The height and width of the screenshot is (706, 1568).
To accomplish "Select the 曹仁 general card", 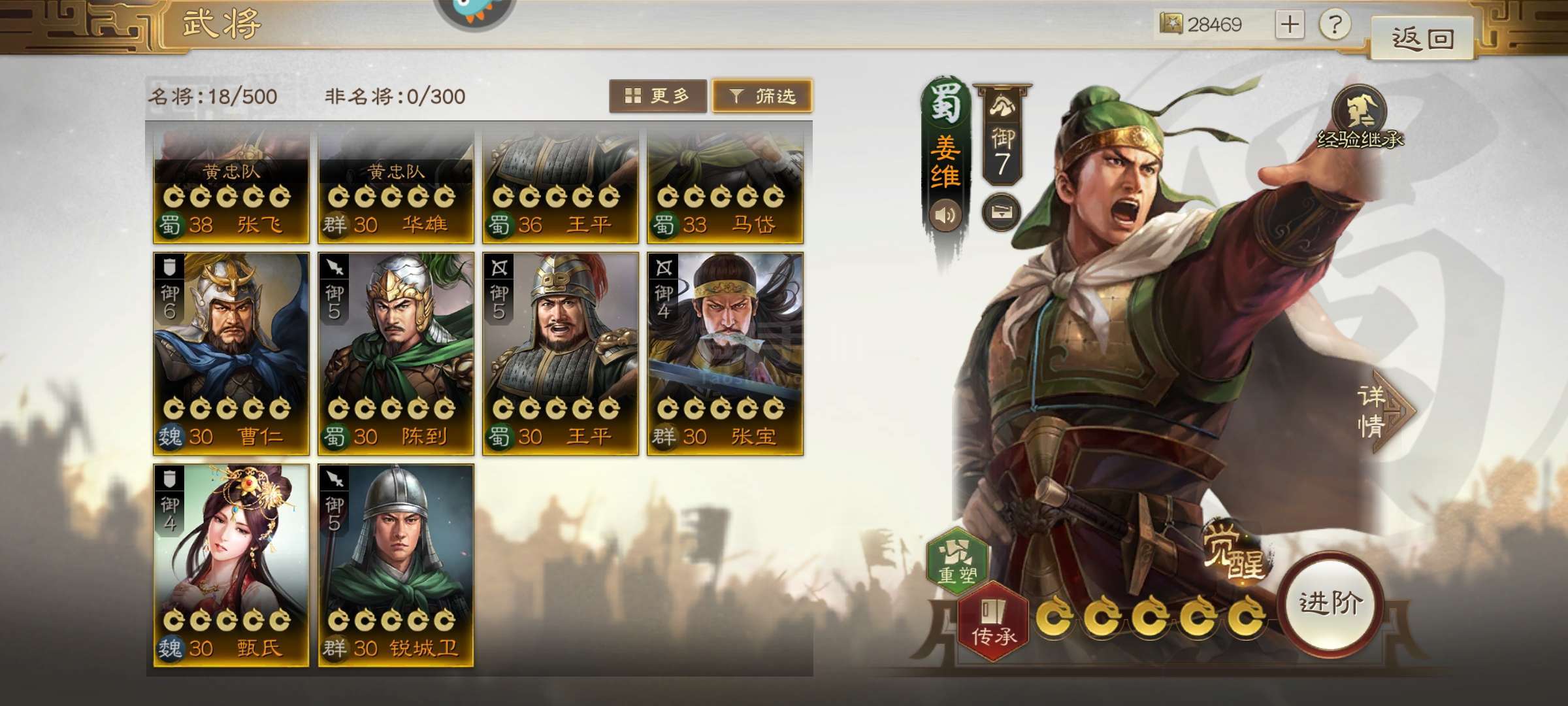I will (x=231, y=354).
